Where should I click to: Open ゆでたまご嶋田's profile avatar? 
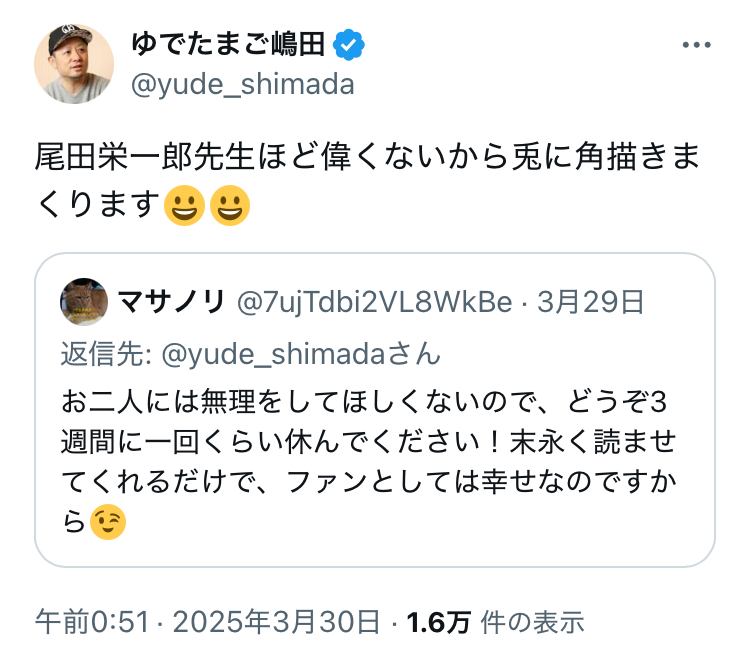point(74,62)
